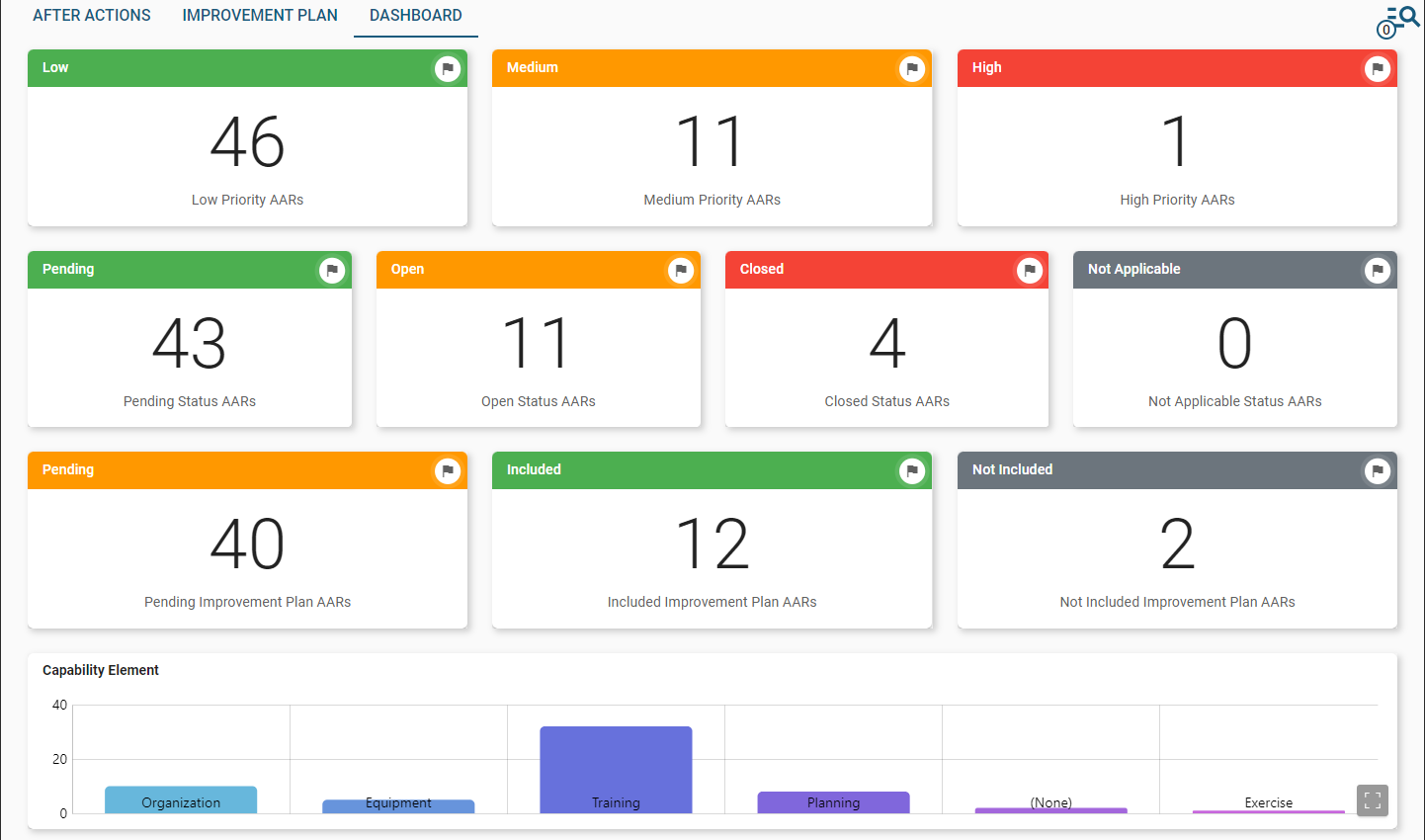Click the flag on the Not Applicable card
This screenshot has width=1425, height=840.
tap(1377, 270)
